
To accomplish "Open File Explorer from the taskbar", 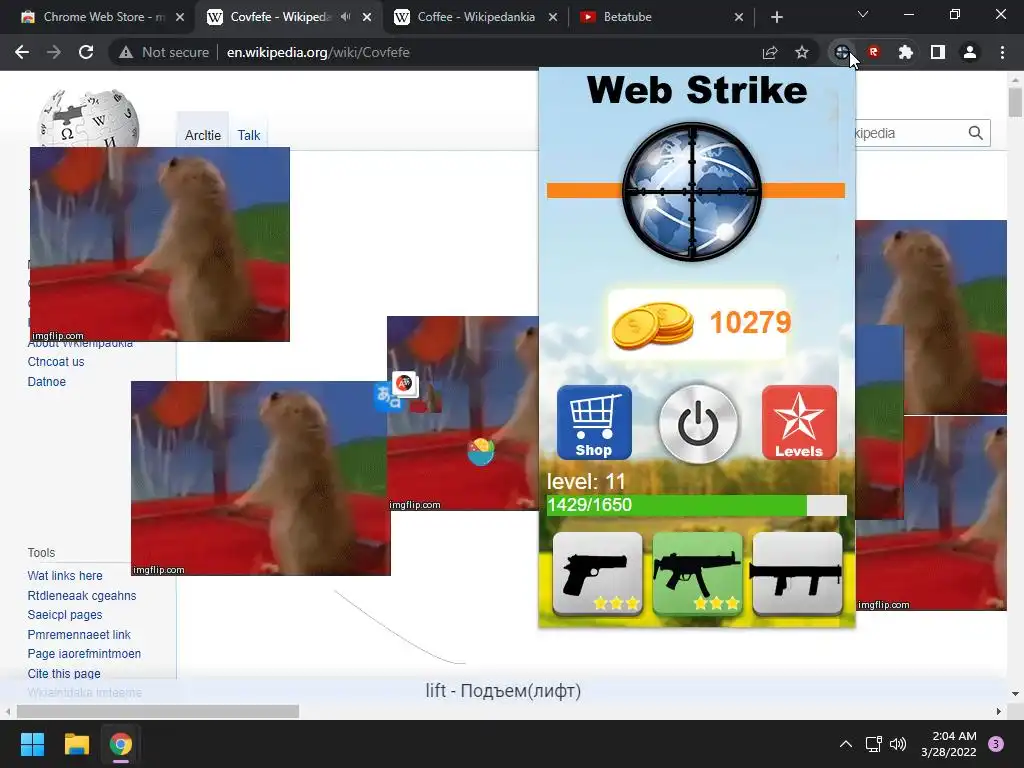I will [x=76, y=744].
